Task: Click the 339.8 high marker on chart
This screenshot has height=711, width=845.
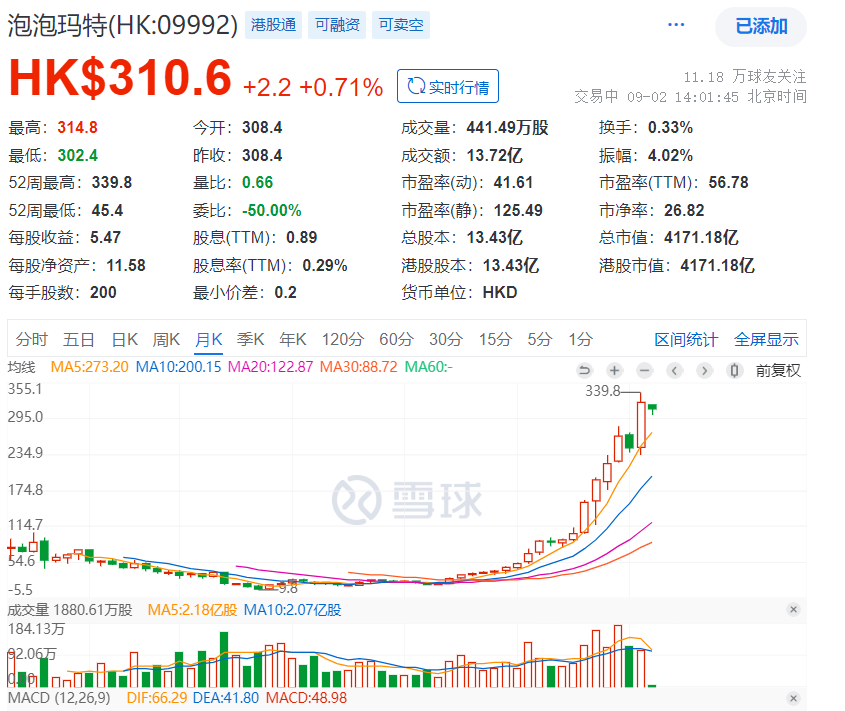Action: 602,391
